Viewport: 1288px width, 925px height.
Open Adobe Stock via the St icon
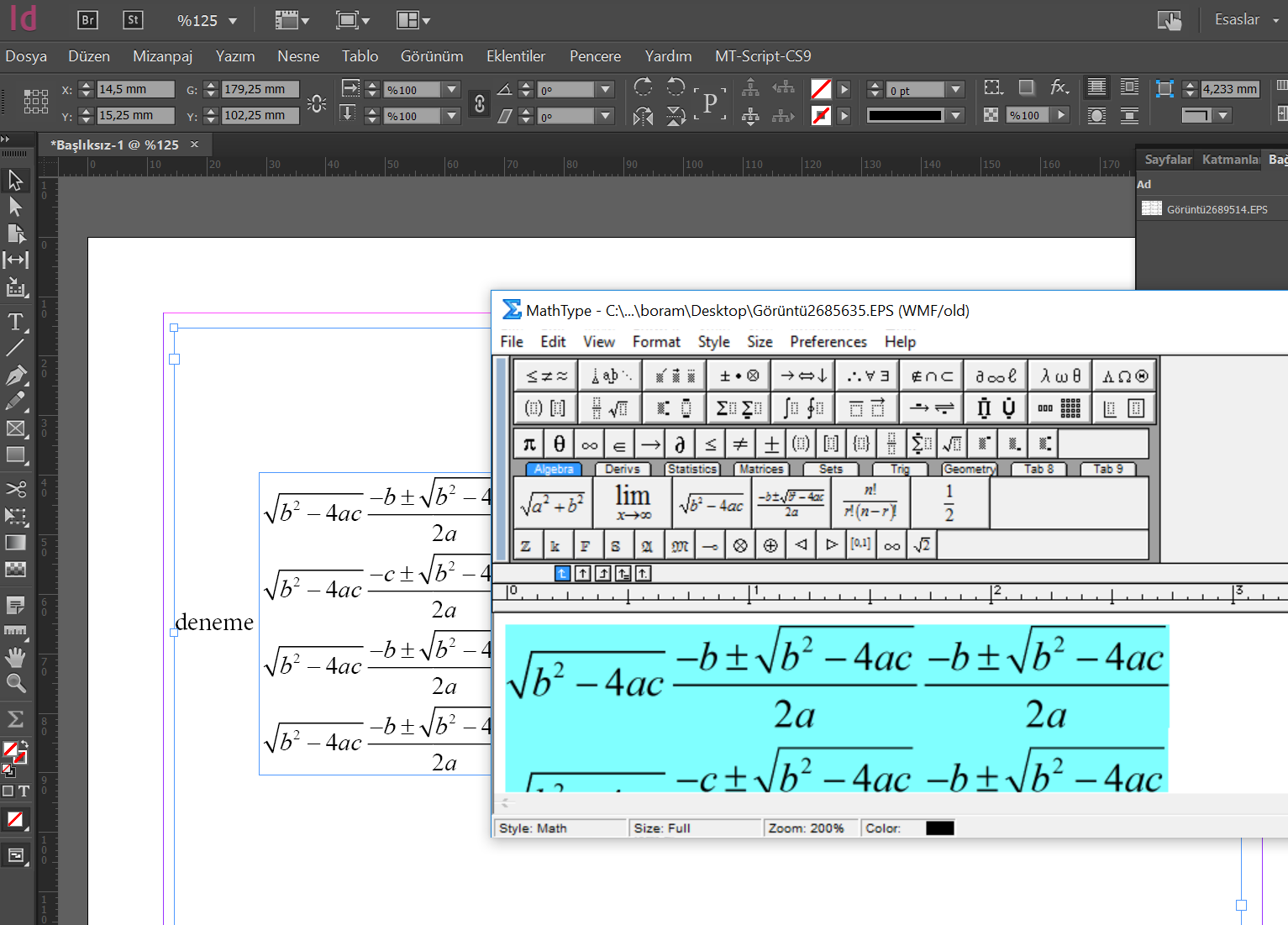coord(133,20)
